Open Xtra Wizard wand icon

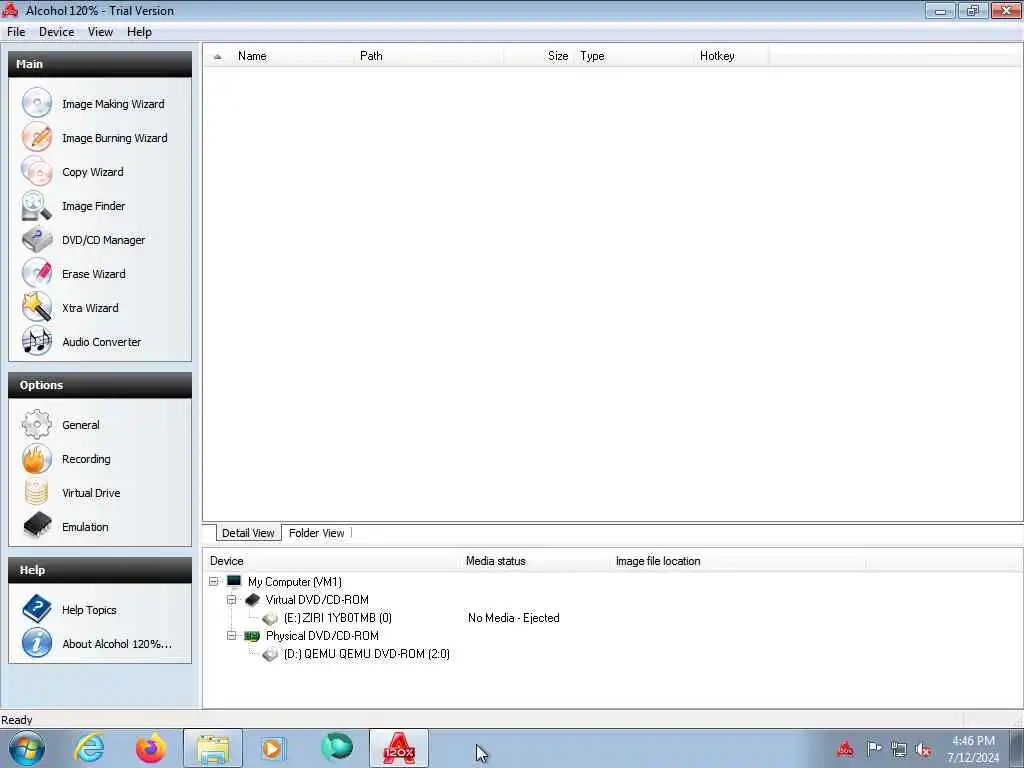coord(37,307)
